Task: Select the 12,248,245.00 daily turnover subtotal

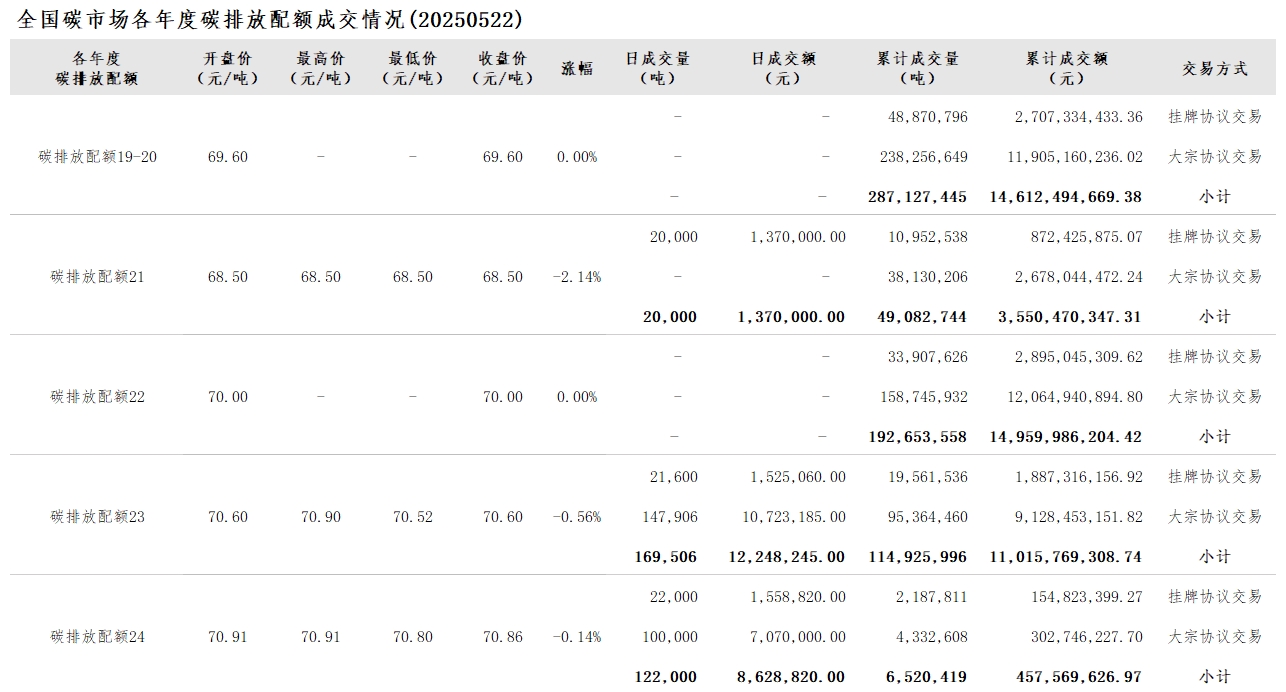Action: [x=791, y=557]
